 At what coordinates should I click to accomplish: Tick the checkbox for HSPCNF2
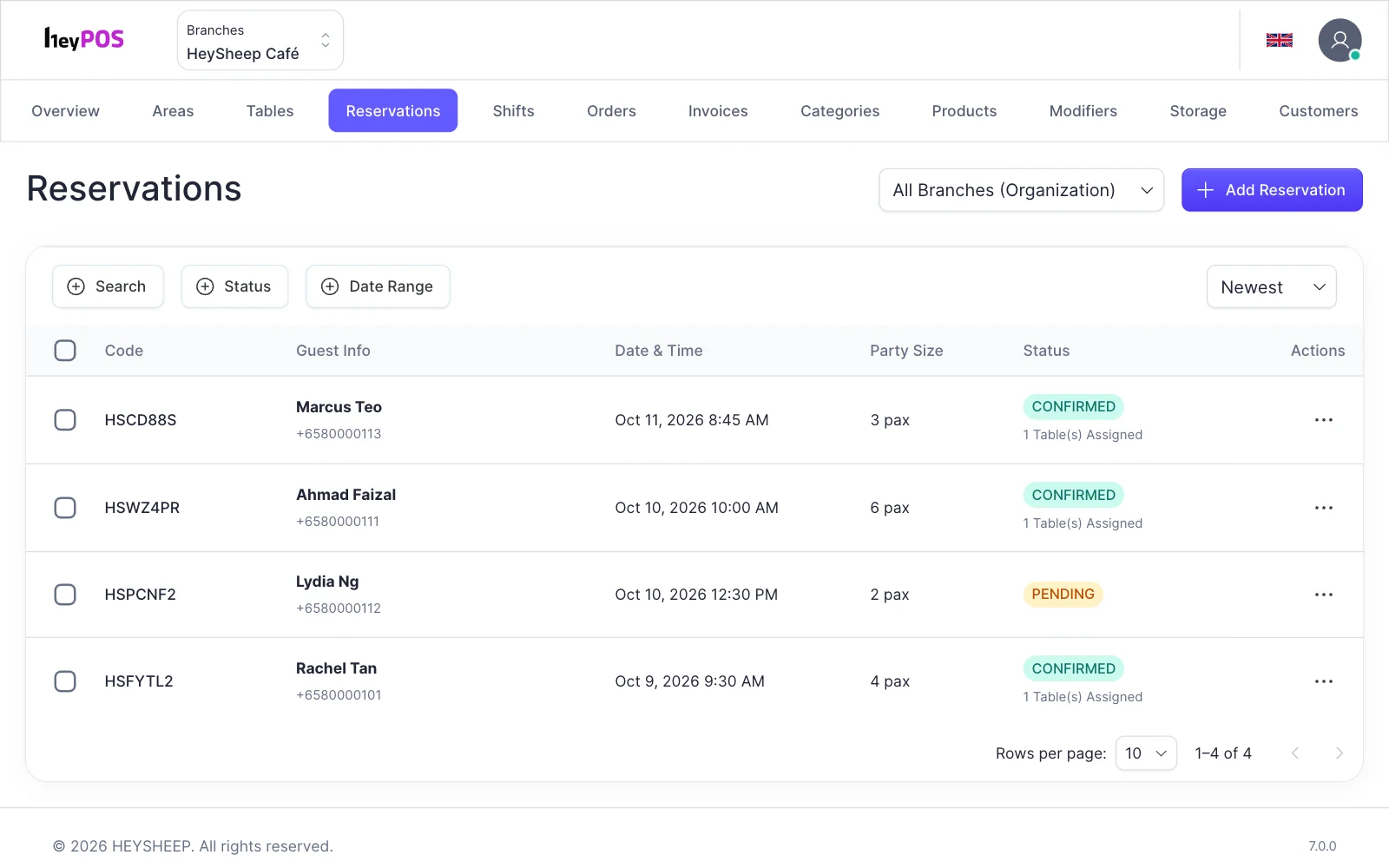point(65,595)
